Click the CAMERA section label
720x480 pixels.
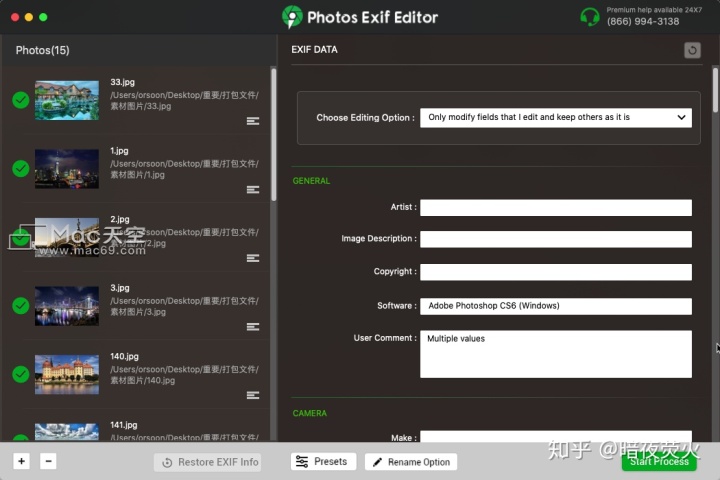click(x=310, y=413)
